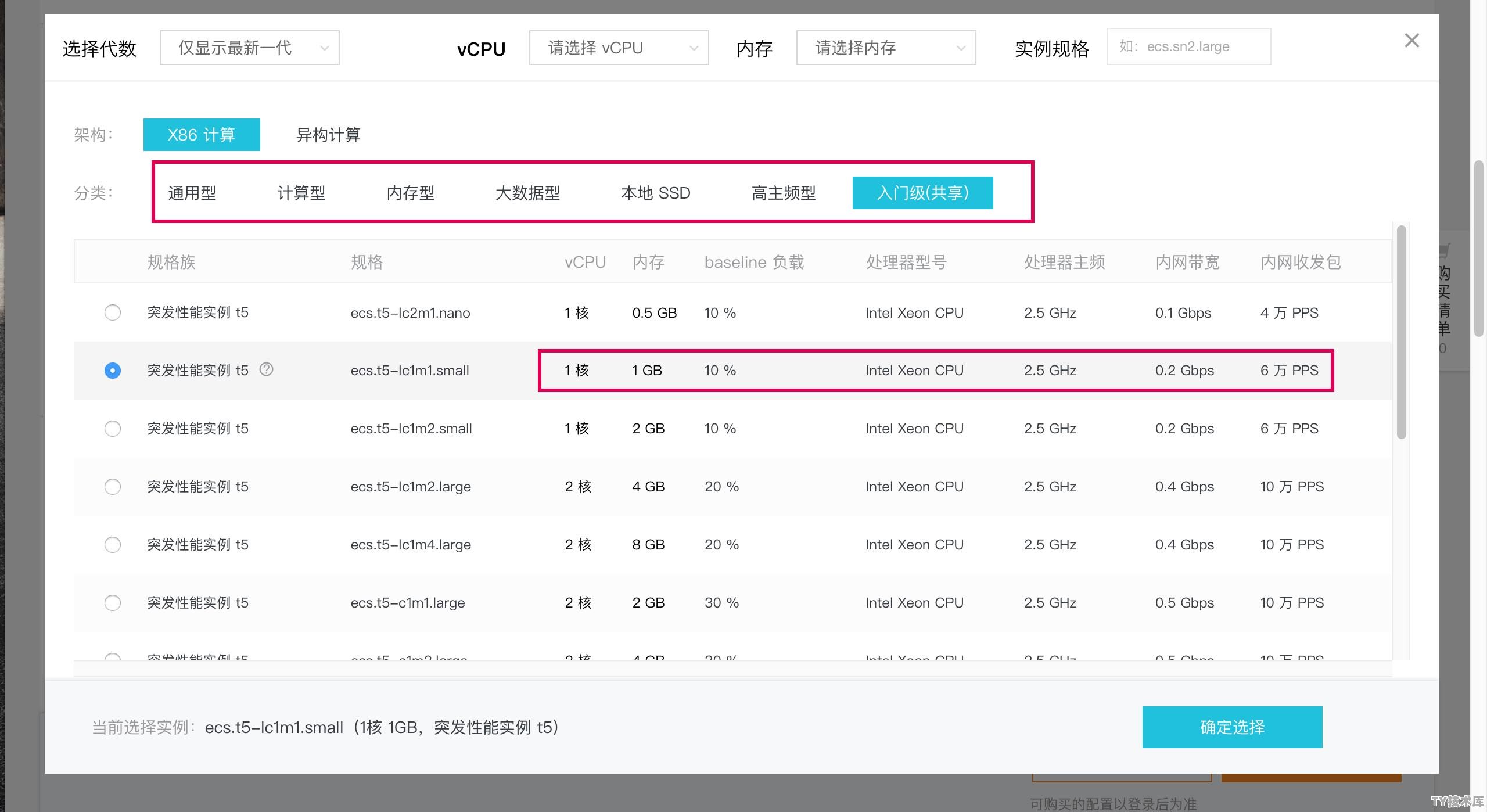
Task: Click the 4 万 PPS cell
Action: pyautogui.click(x=1289, y=312)
